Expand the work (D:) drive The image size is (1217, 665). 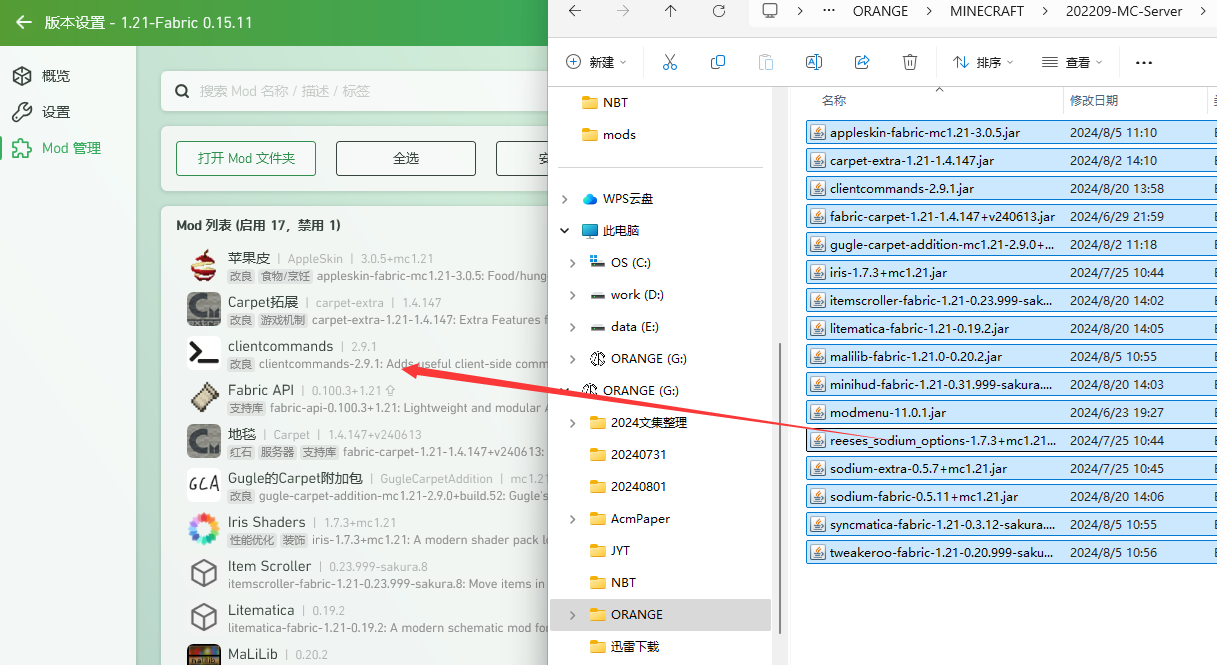tap(572, 295)
